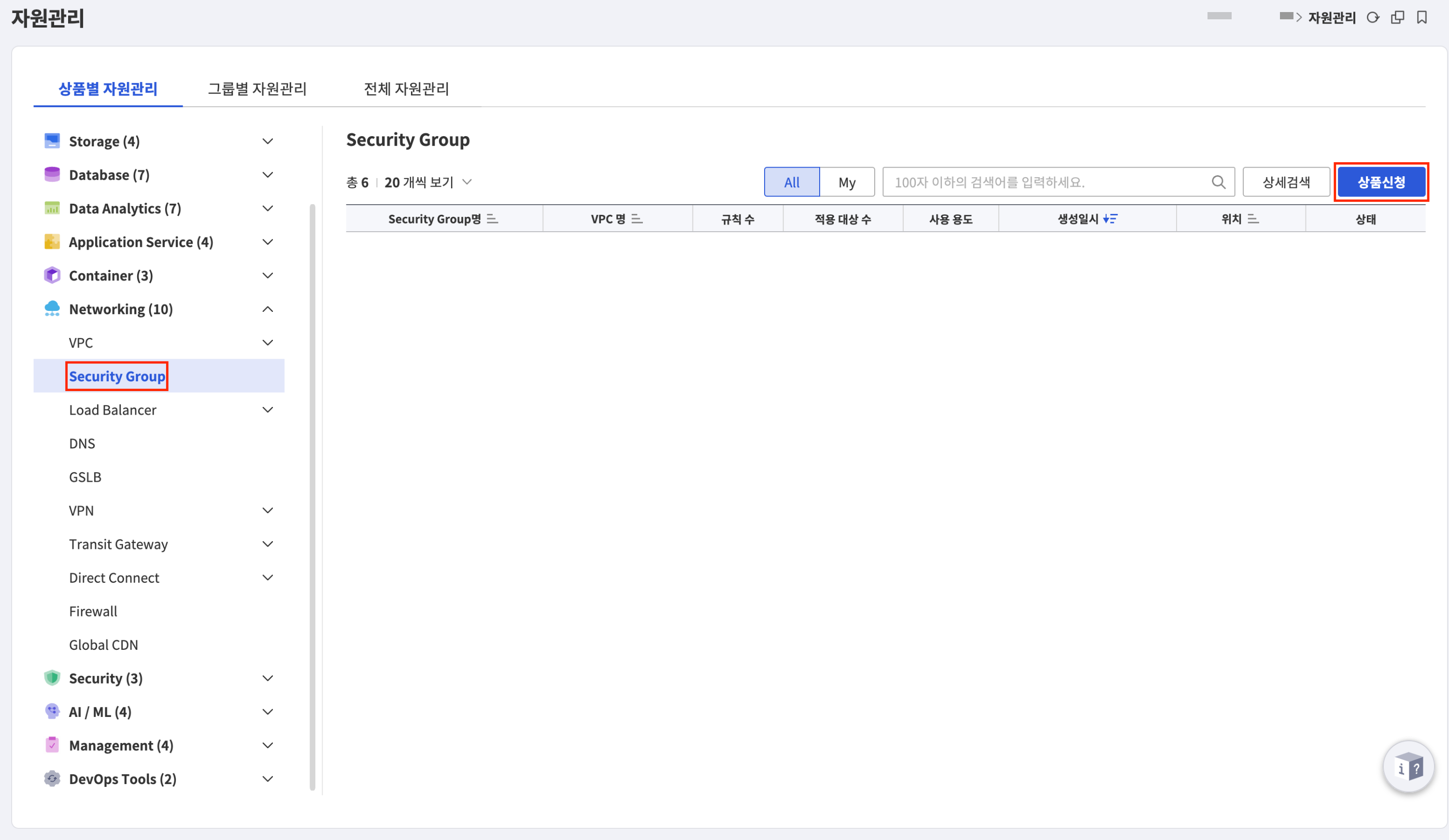Bookmark this page icon
The height and width of the screenshot is (840, 1449).
[x=1422, y=18]
